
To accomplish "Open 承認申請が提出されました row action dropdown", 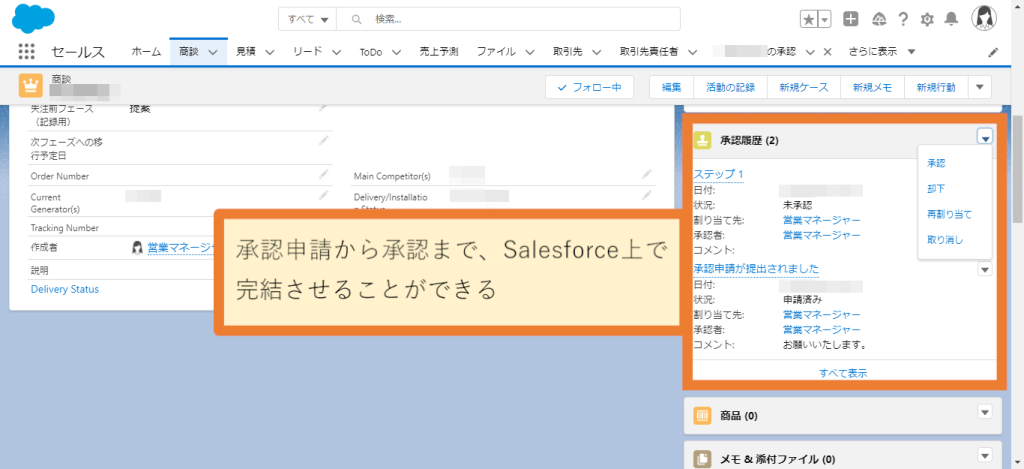I will click(985, 268).
